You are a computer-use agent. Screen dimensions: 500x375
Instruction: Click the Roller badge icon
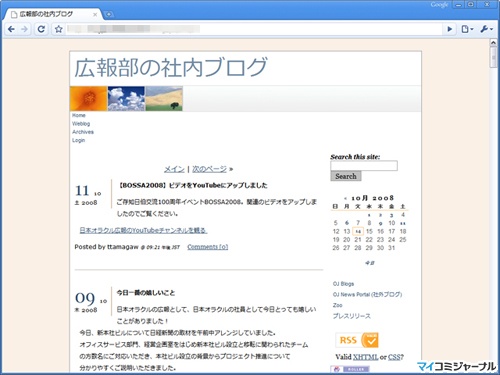pyautogui.click(x=350, y=369)
